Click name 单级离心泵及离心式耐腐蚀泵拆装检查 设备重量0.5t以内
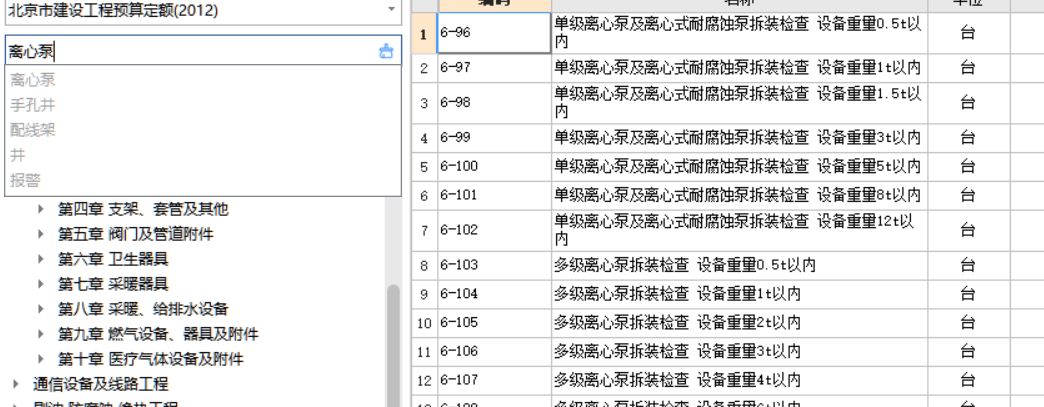This screenshot has width=1044, height=407. click(x=739, y=33)
